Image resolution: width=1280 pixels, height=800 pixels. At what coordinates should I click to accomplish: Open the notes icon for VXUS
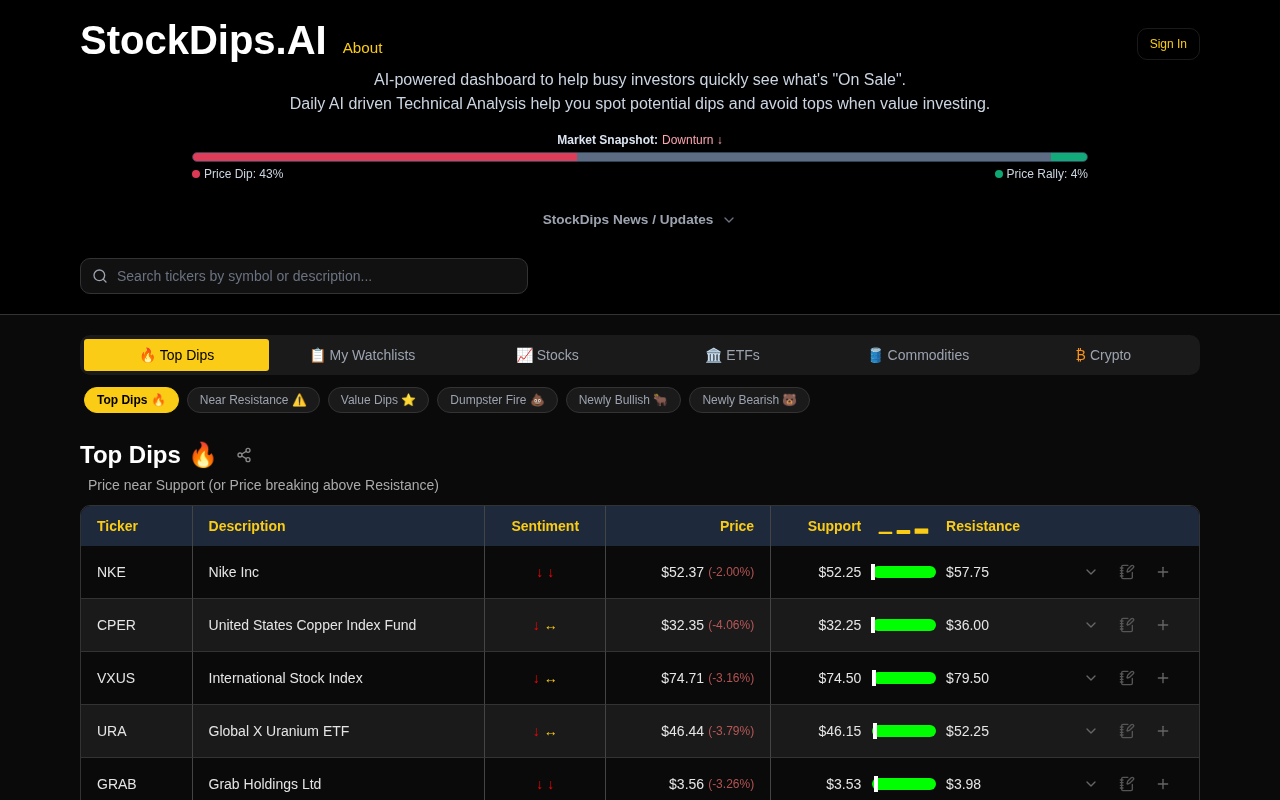tap(1127, 678)
